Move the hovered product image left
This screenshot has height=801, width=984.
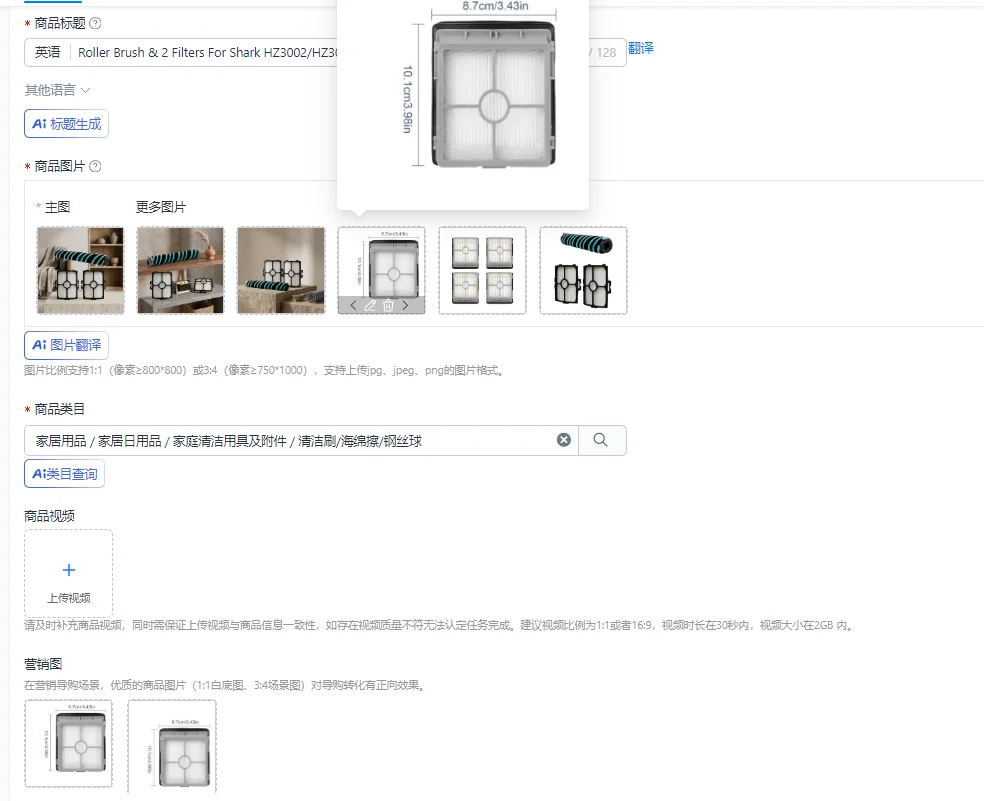pyautogui.click(x=353, y=305)
